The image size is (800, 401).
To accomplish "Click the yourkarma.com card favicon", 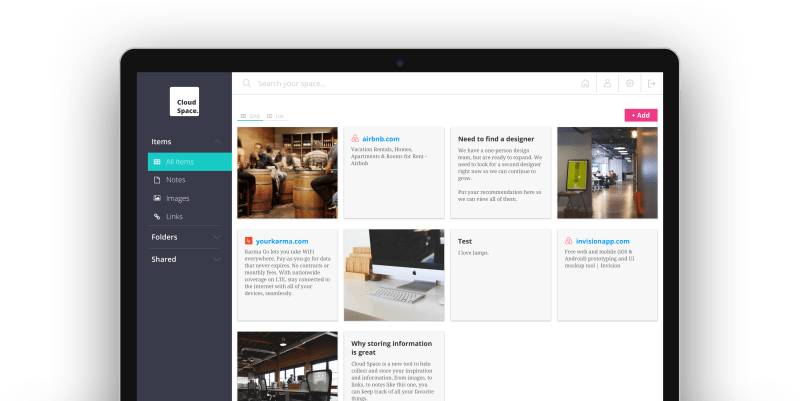I will 248,241.
